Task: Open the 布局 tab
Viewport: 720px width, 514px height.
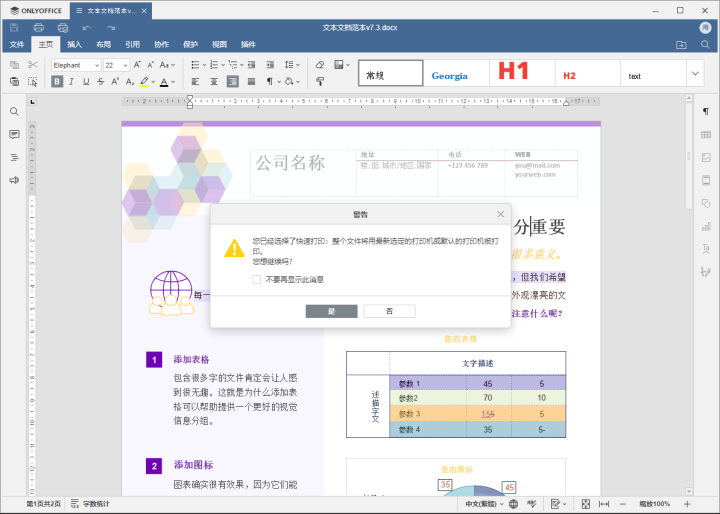Action: tap(104, 45)
